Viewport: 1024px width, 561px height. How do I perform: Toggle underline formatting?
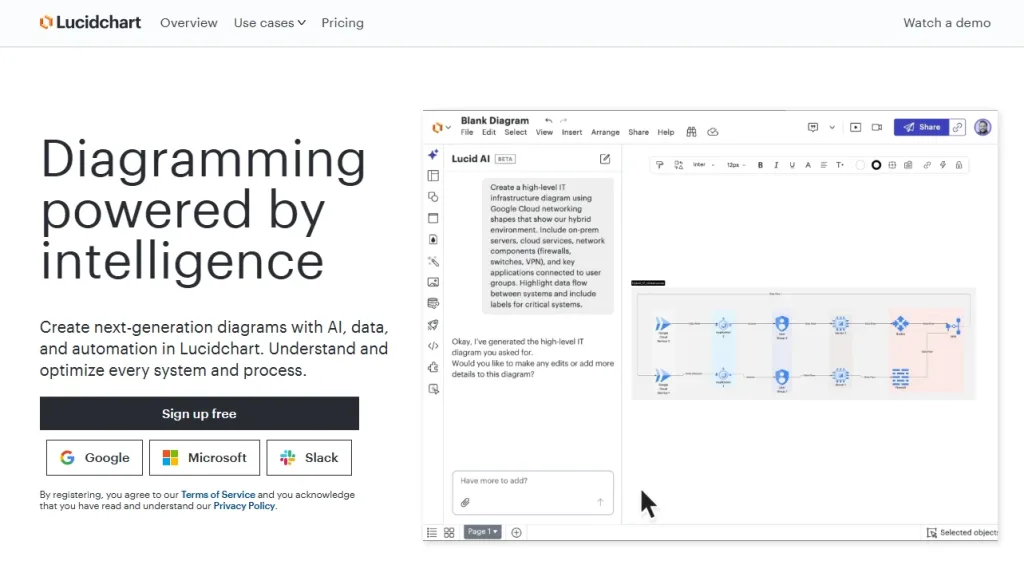coord(792,165)
